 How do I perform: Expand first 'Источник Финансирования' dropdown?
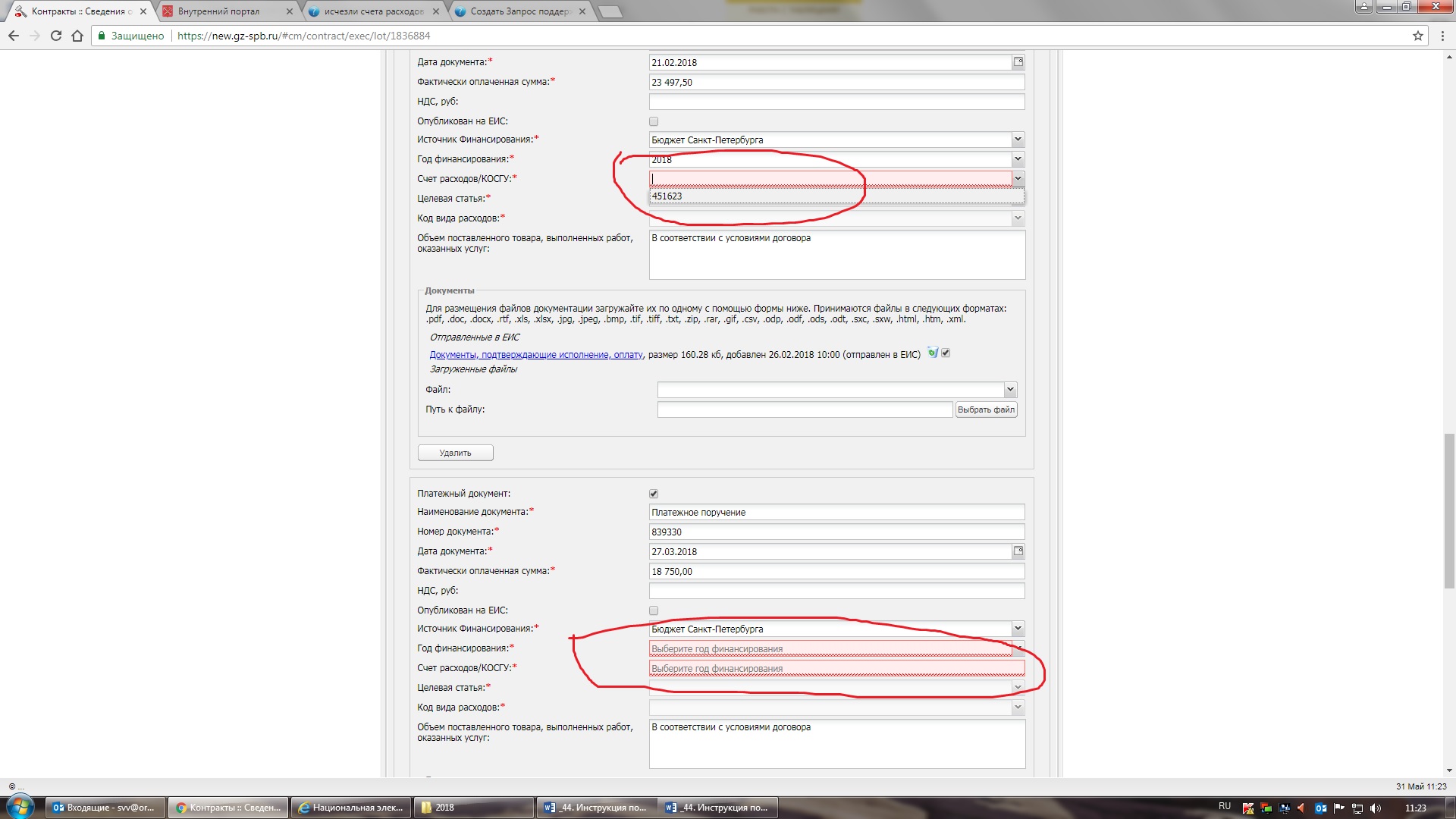tap(1018, 140)
